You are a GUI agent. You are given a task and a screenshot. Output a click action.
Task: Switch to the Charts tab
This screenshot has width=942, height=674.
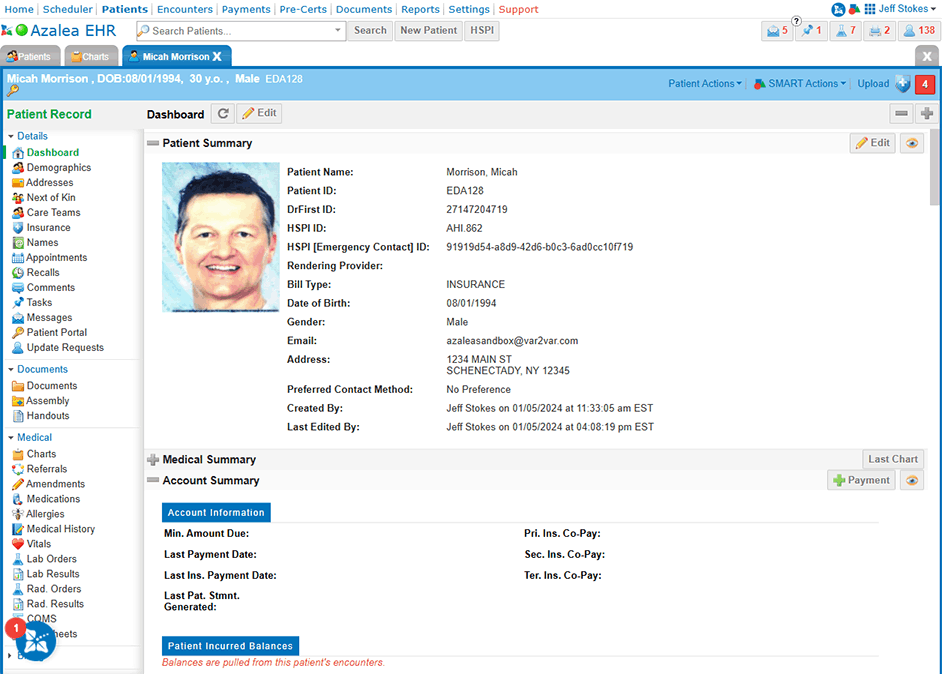pyautogui.click(x=91, y=56)
